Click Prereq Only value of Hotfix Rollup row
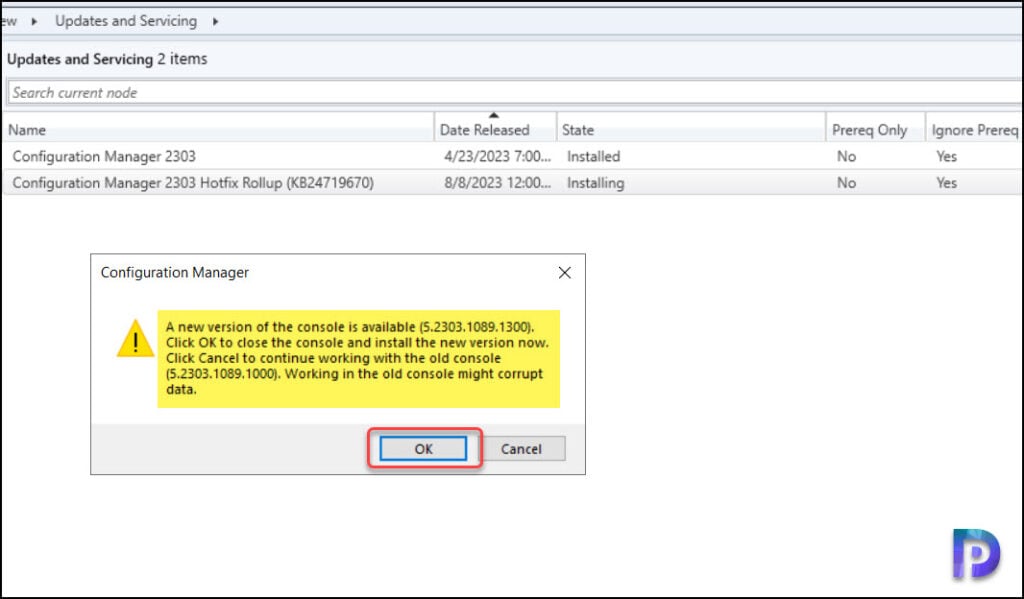 tap(846, 183)
